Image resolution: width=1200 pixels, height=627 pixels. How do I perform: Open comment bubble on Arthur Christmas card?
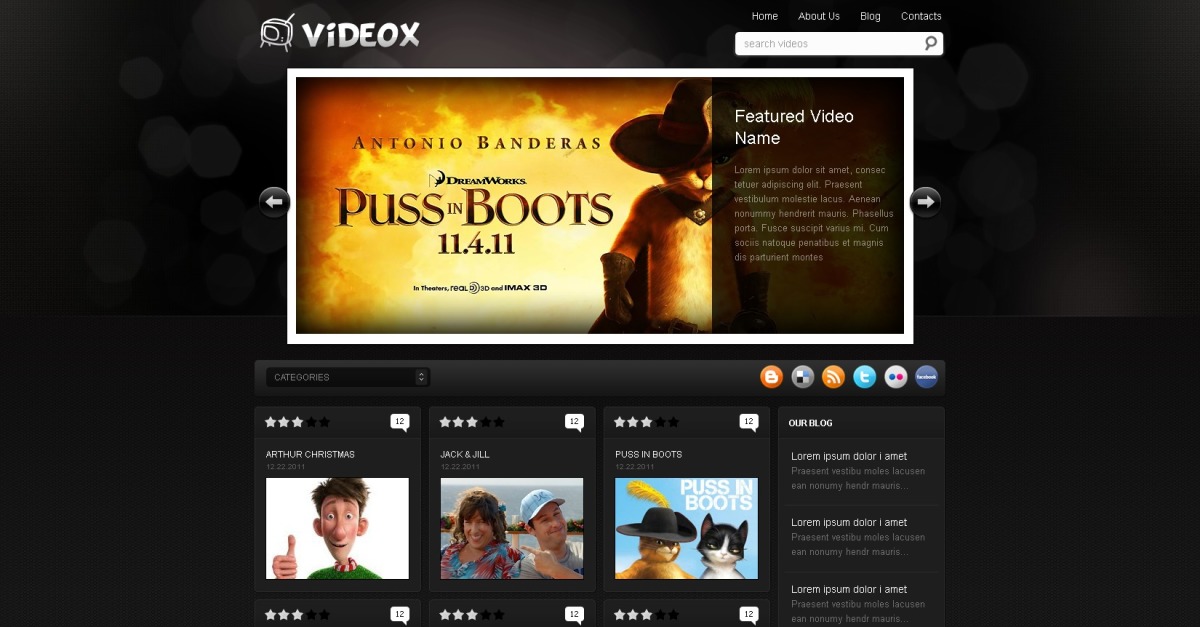click(399, 422)
